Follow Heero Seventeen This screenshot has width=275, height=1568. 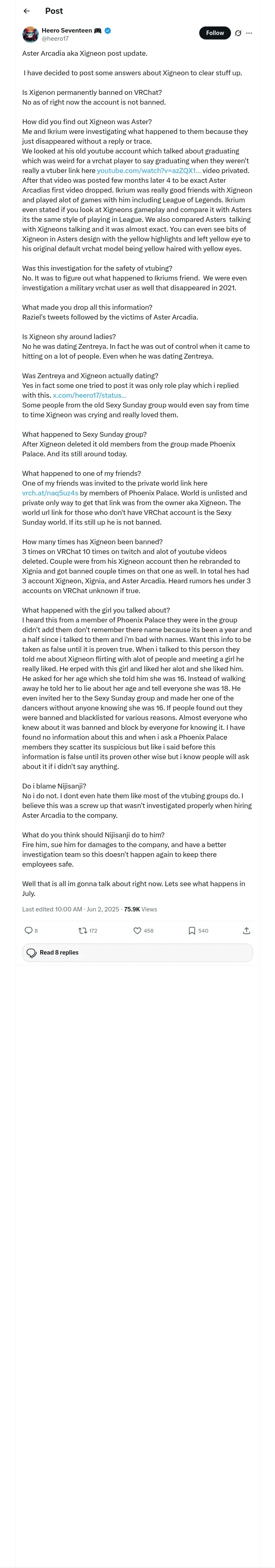pyautogui.click(x=215, y=33)
